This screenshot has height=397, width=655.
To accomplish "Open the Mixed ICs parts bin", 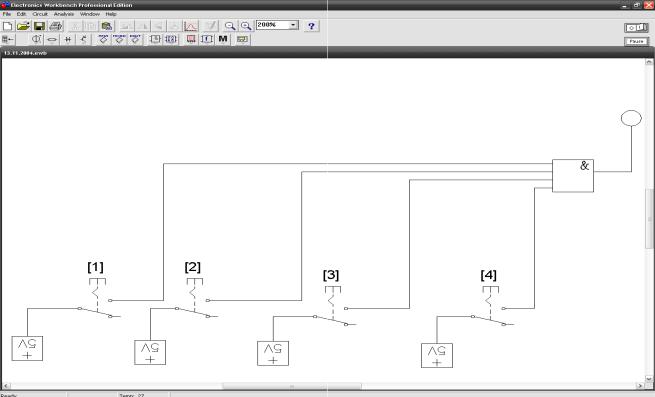I will [119, 39].
